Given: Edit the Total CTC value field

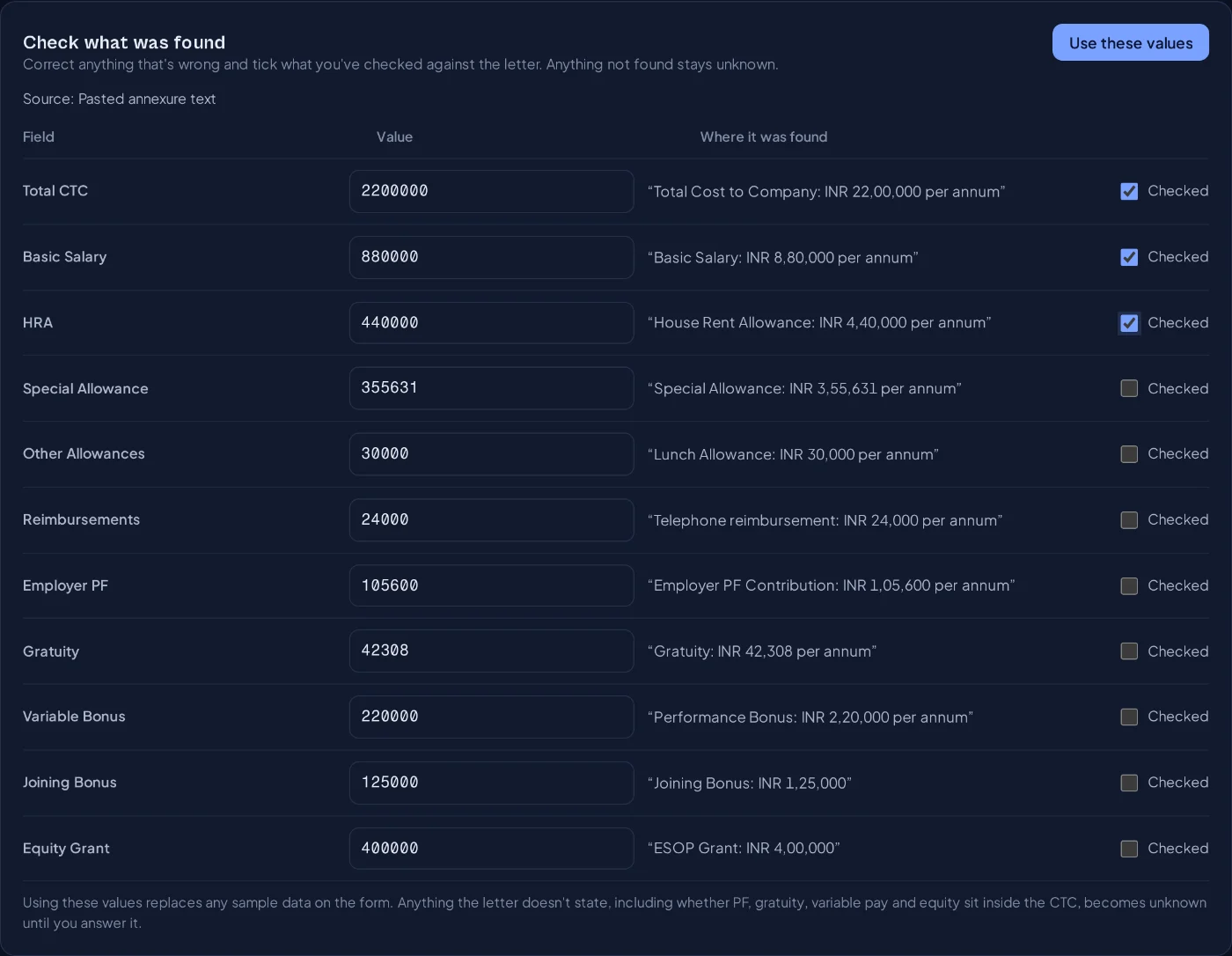Looking at the screenshot, I should tap(491, 191).
